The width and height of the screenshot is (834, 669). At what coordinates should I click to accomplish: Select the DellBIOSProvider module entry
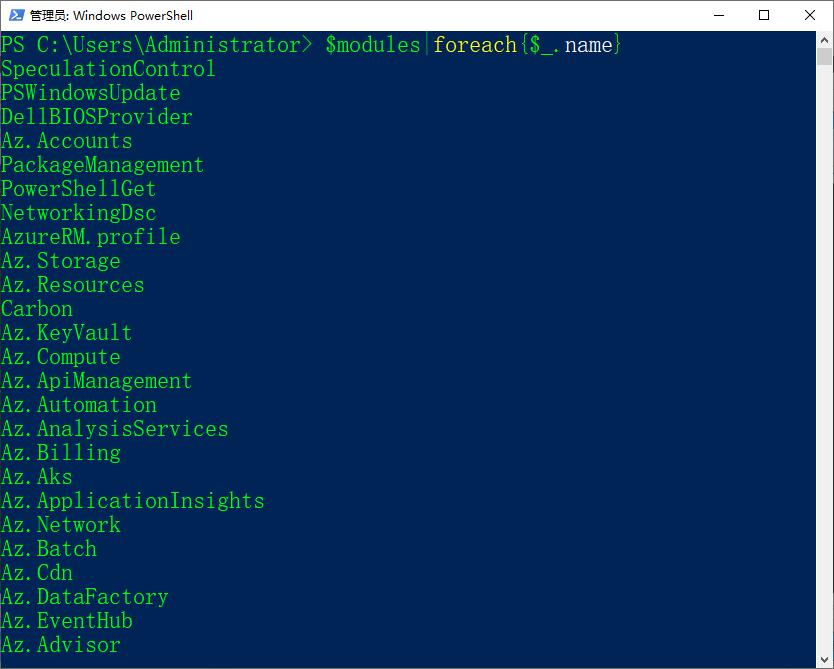coord(95,116)
